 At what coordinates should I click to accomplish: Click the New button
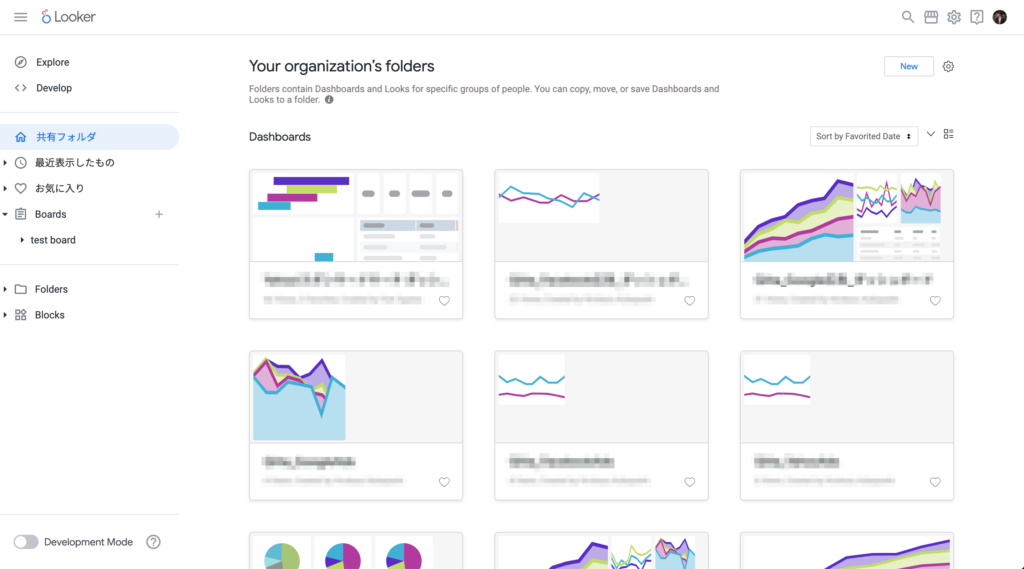click(x=908, y=67)
